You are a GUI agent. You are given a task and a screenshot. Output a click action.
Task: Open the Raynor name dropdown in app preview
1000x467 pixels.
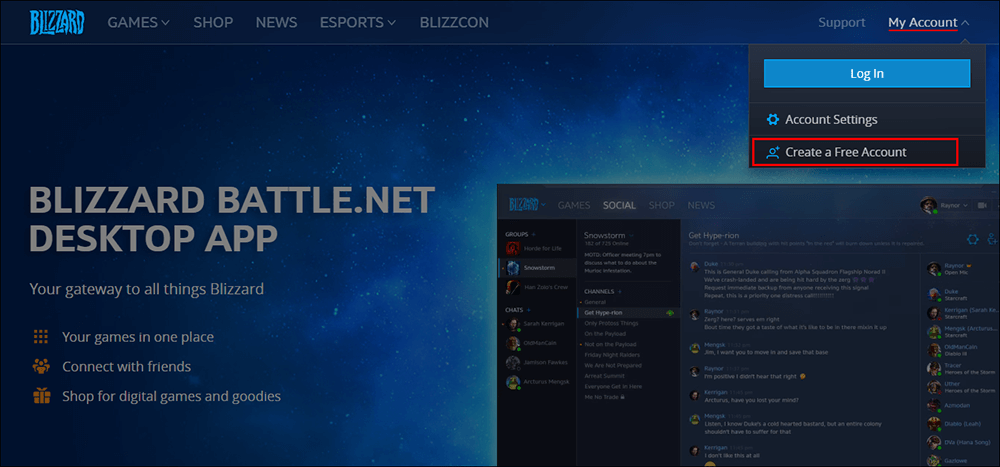pyautogui.click(x=956, y=205)
